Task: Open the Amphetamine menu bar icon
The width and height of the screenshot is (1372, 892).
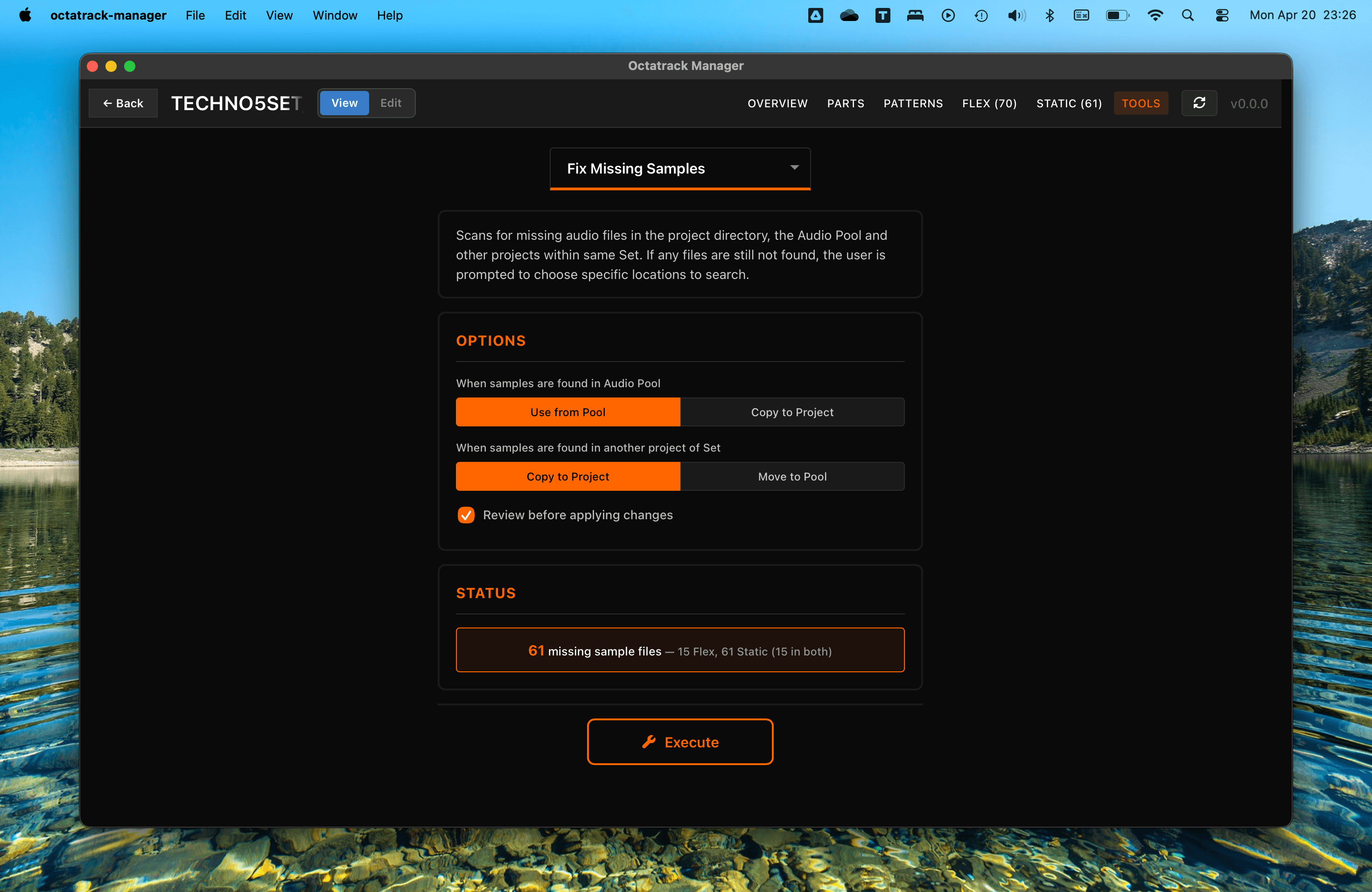Action: (x=815, y=15)
